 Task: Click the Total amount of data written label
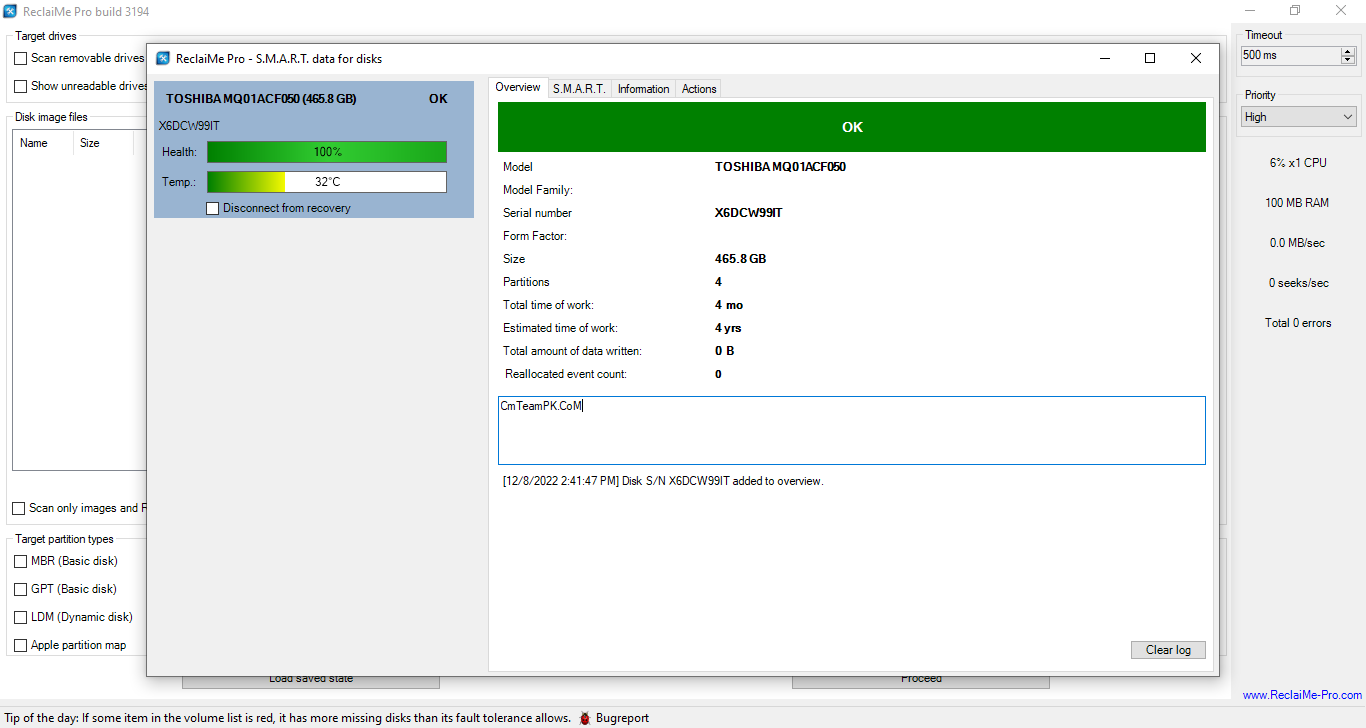click(573, 351)
